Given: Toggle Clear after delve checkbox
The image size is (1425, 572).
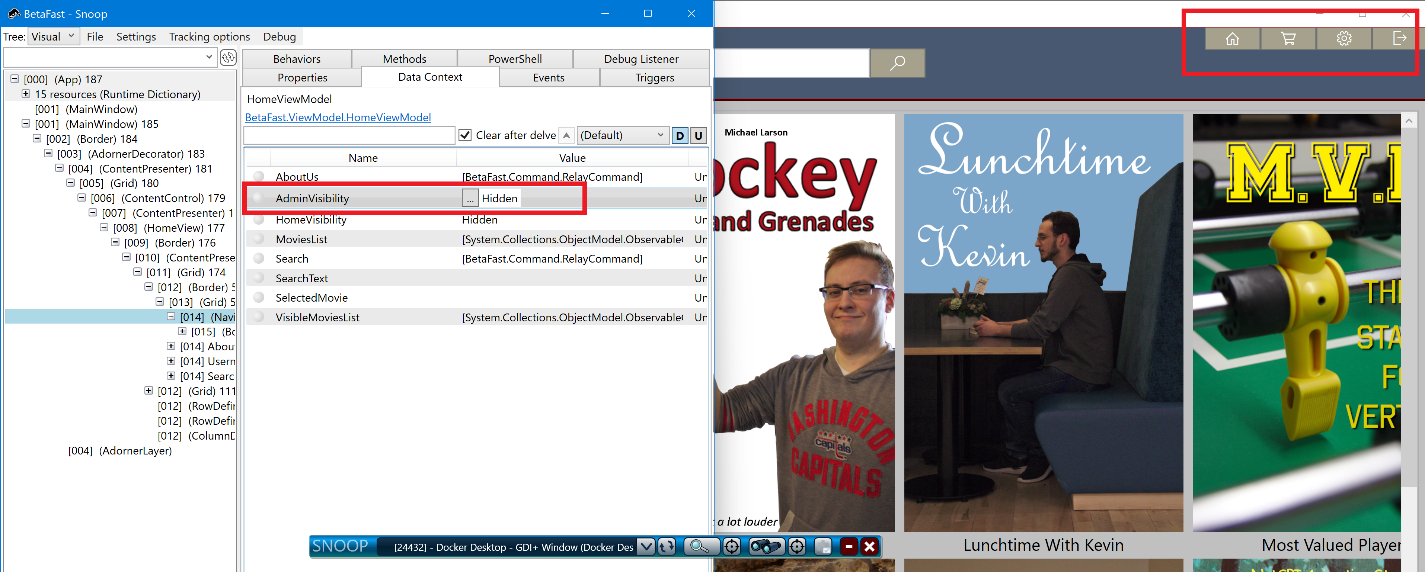Looking at the screenshot, I should tap(465, 135).
